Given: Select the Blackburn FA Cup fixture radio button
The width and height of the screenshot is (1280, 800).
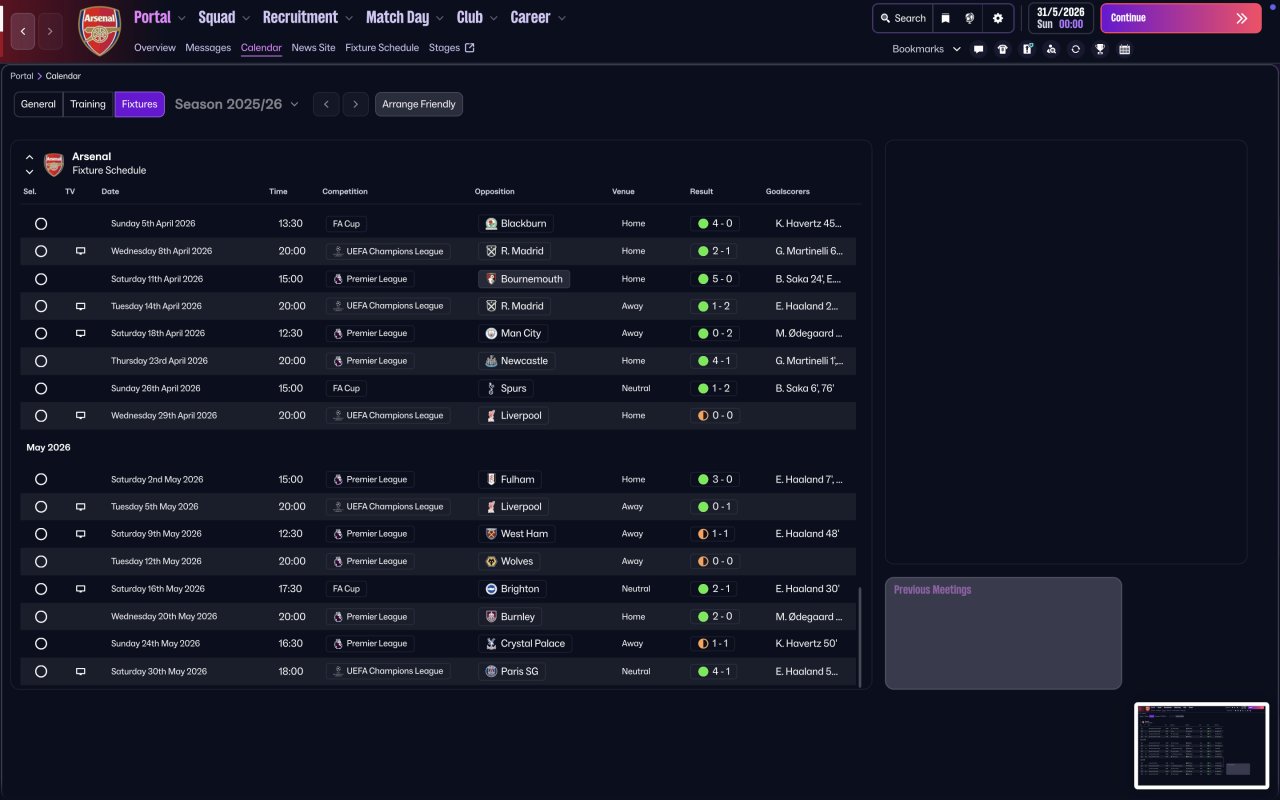Looking at the screenshot, I should [x=41, y=224].
